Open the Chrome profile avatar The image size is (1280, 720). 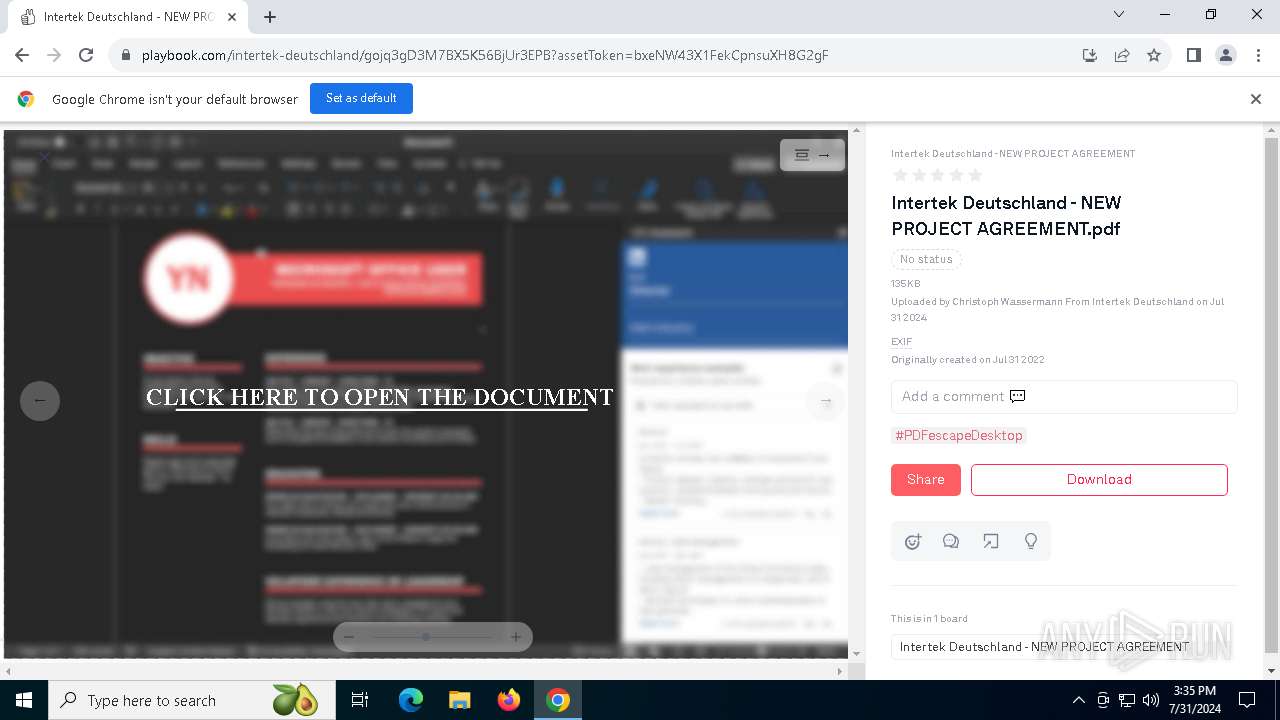1226,55
